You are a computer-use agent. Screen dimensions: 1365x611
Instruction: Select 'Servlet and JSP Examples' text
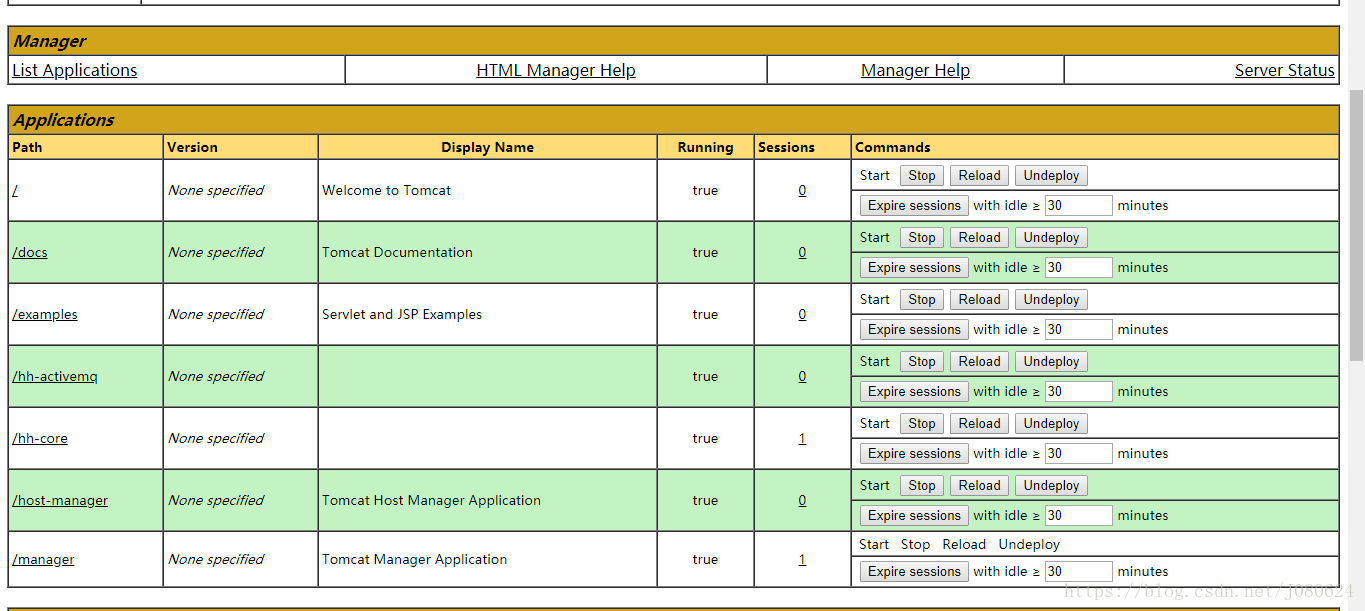point(402,314)
